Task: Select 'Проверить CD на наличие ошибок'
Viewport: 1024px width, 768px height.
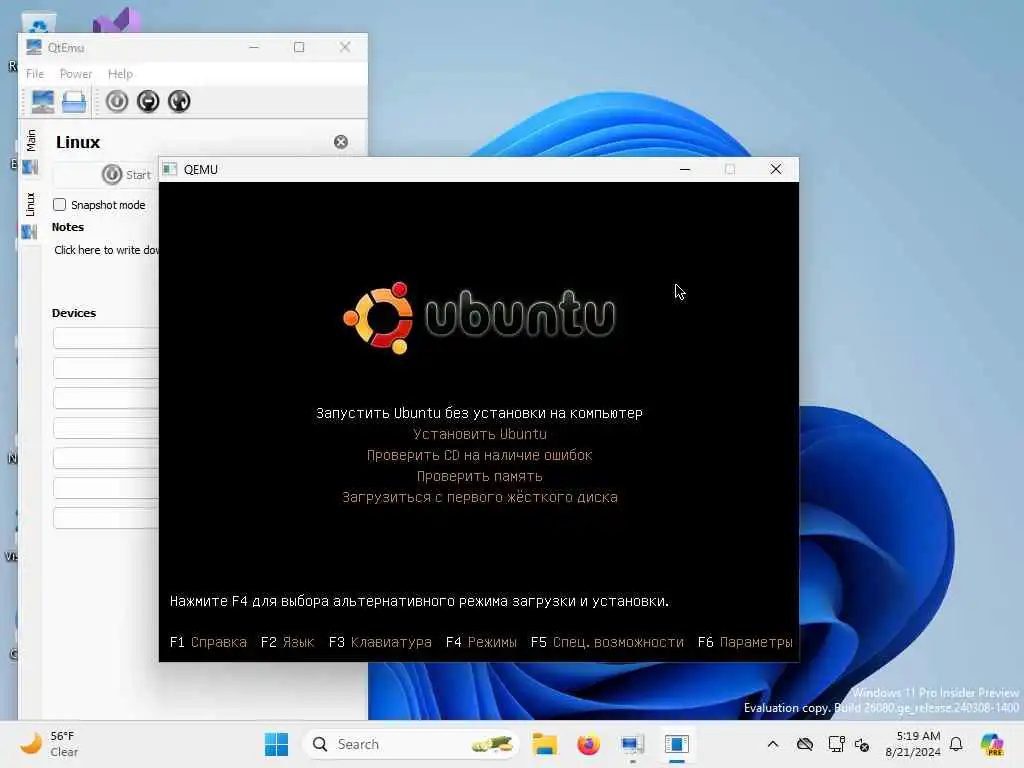Action: (479, 455)
